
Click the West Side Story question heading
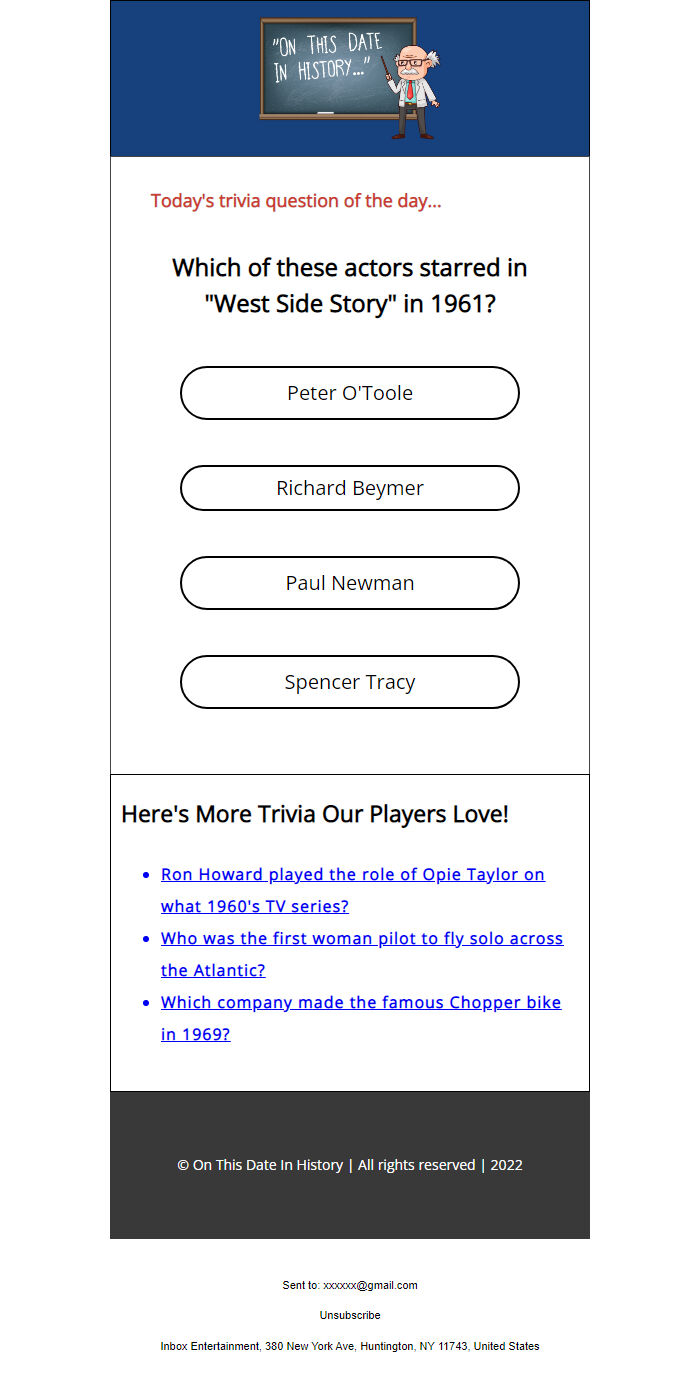click(350, 286)
